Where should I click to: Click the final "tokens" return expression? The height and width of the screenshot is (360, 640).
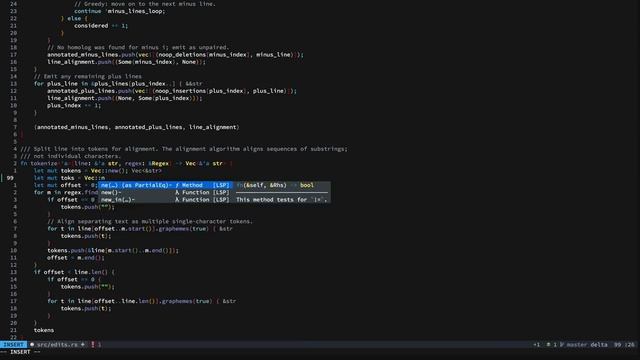click(44, 331)
